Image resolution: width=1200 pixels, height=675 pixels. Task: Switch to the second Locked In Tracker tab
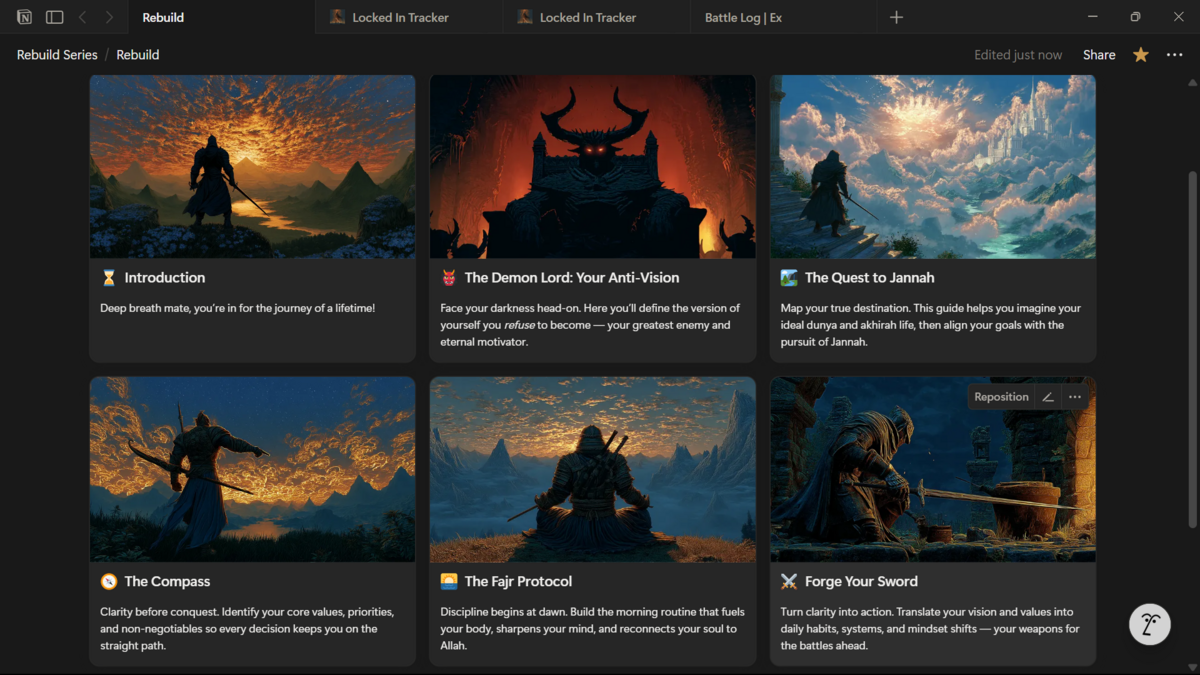point(596,17)
